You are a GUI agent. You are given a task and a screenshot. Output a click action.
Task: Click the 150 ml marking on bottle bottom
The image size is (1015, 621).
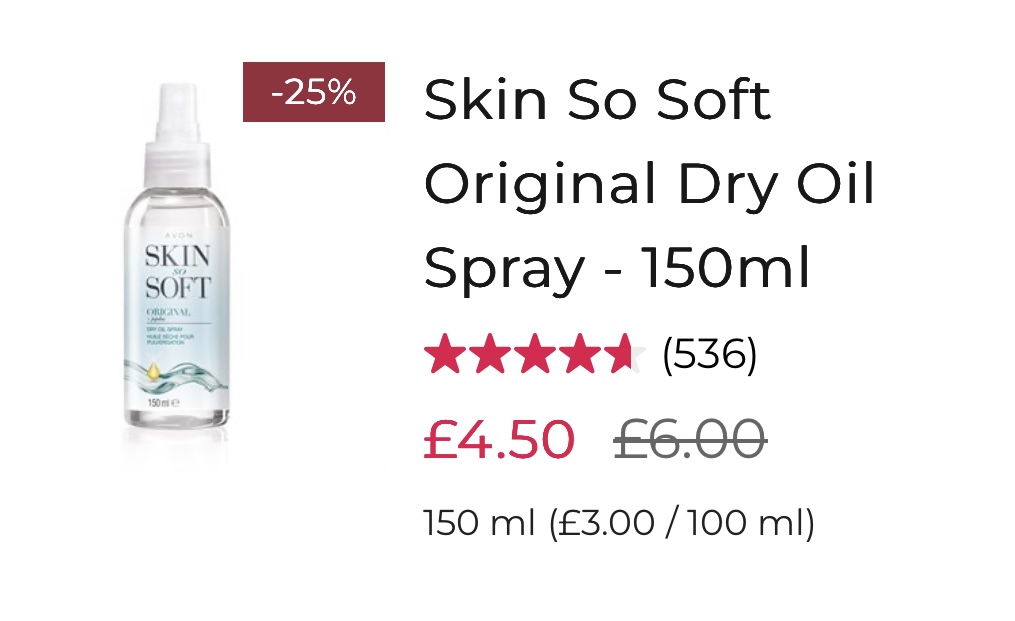163,403
